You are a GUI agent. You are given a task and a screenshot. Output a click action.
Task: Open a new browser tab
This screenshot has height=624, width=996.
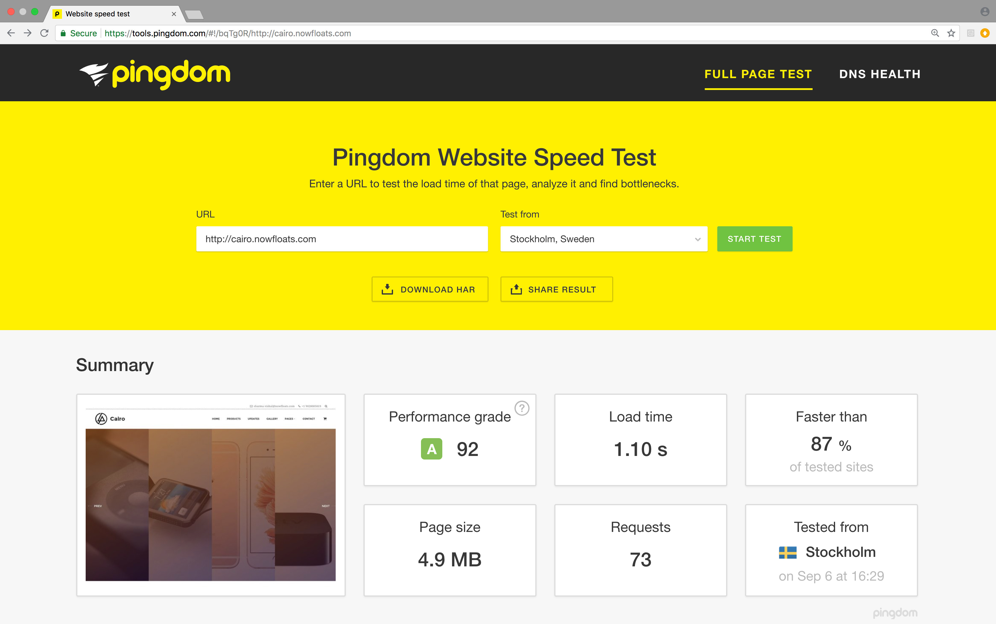(194, 14)
